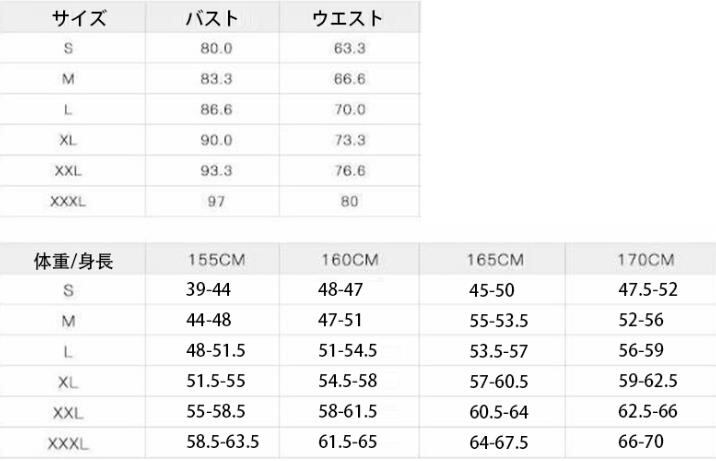The image size is (716, 461).
Task: Click the weight range 53.5-57 cell
Action: tap(498, 351)
